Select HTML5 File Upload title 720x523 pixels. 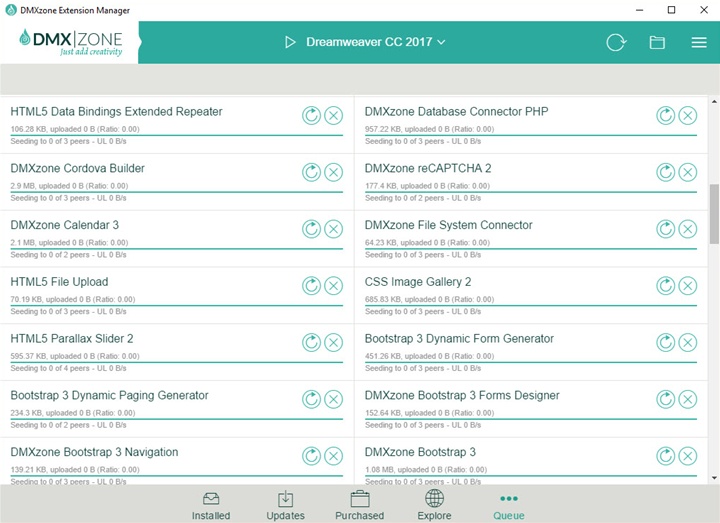59,282
